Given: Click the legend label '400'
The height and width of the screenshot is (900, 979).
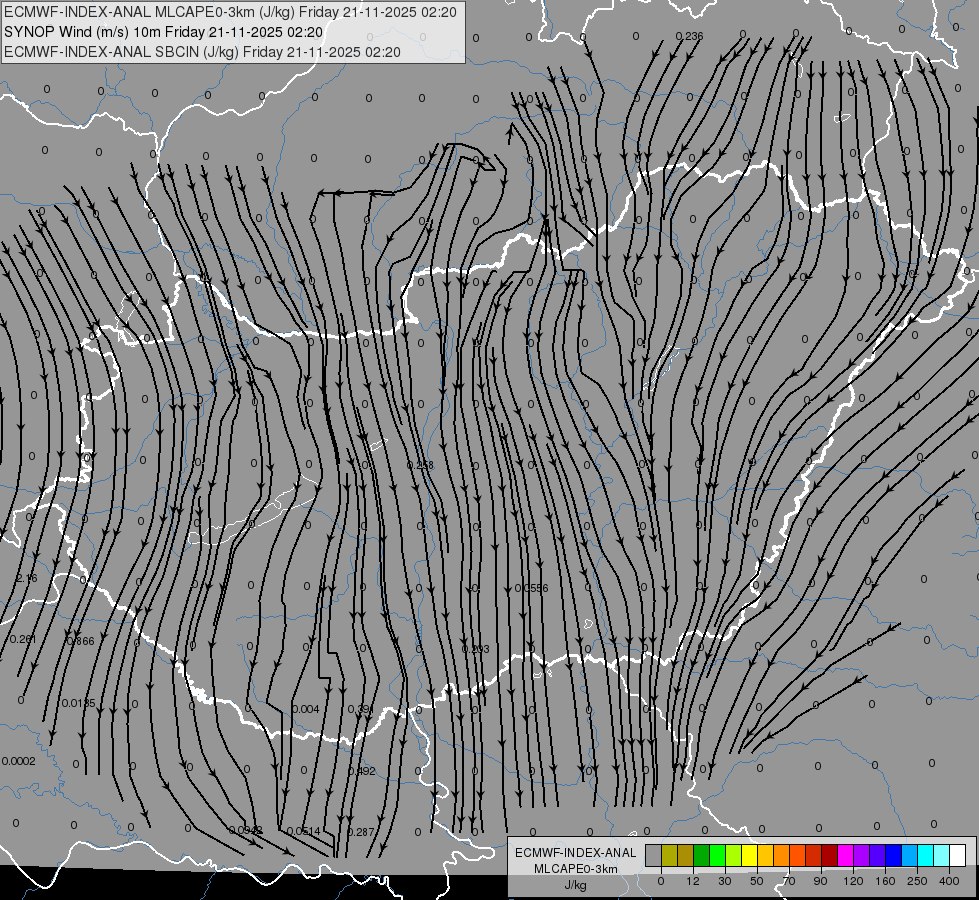Looking at the screenshot, I should pyautogui.click(x=949, y=881).
